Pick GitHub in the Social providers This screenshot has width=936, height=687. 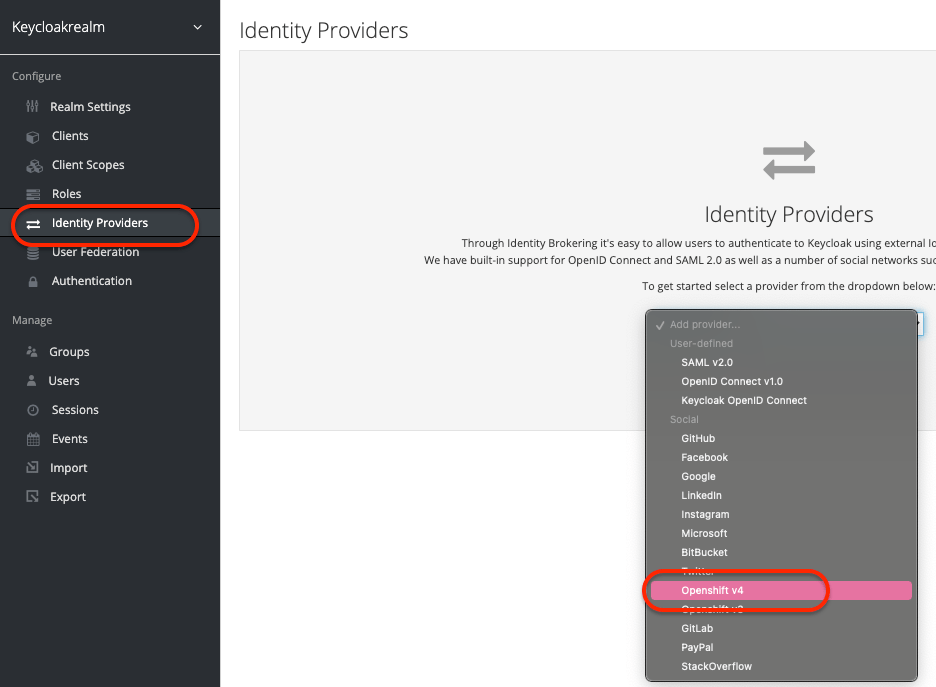click(698, 439)
